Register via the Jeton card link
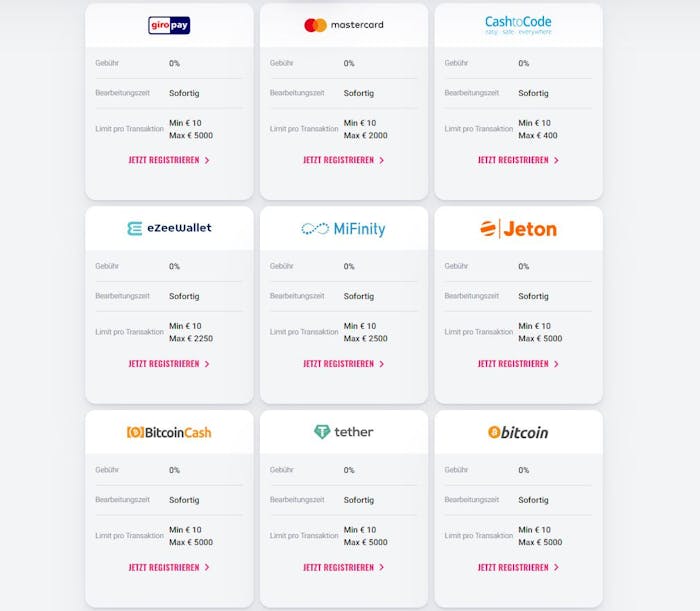This screenshot has width=700, height=611. [513, 364]
